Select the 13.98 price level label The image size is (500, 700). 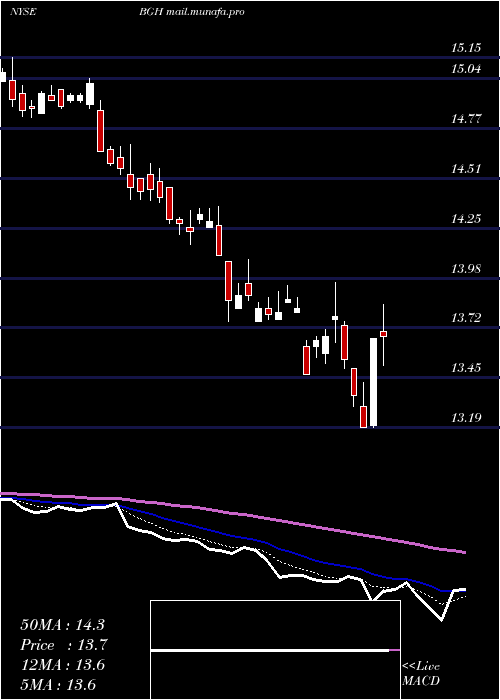(466, 269)
